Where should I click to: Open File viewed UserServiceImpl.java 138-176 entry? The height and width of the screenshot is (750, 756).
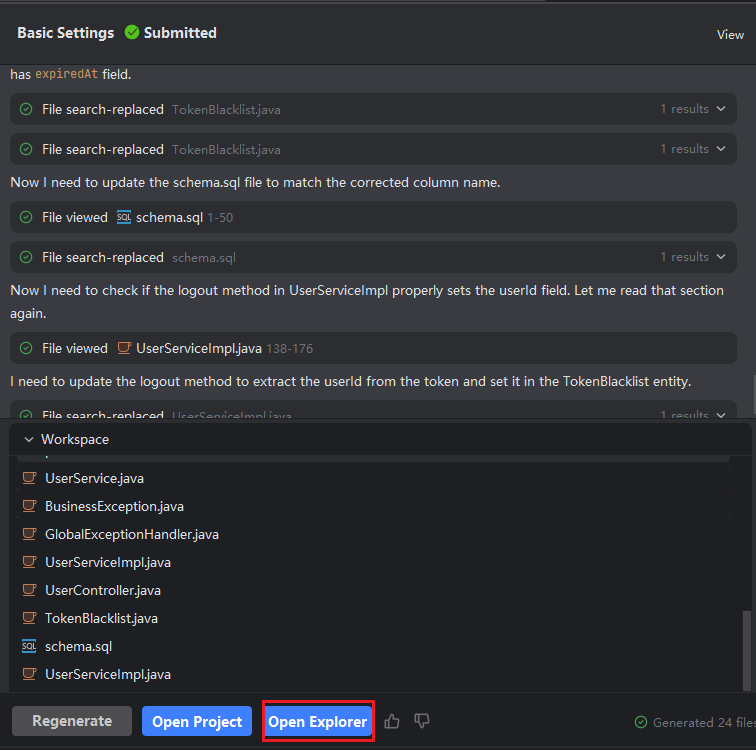click(200, 348)
